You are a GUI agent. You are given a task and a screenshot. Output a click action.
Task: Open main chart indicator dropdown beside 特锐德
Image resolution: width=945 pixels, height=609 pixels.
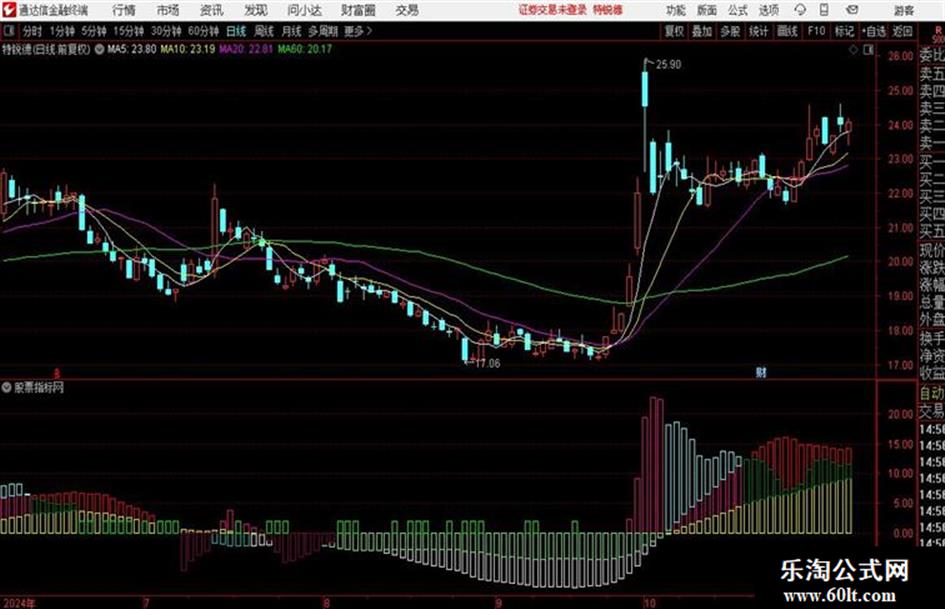coord(99,49)
